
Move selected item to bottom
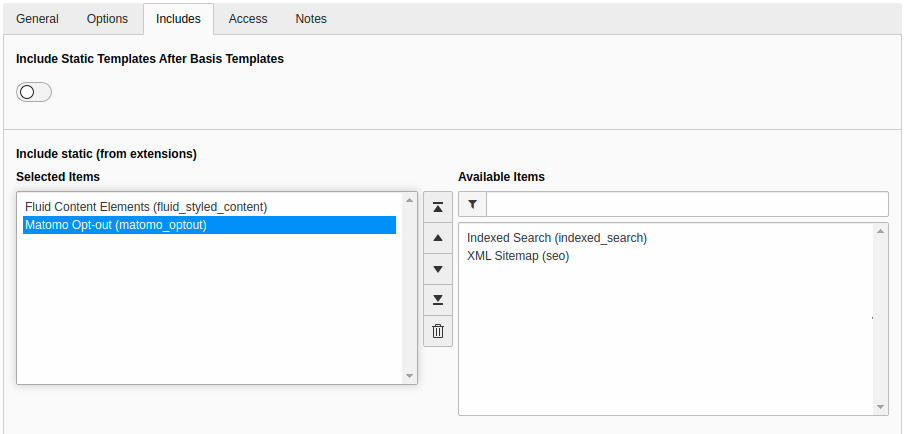pos(438,300)
